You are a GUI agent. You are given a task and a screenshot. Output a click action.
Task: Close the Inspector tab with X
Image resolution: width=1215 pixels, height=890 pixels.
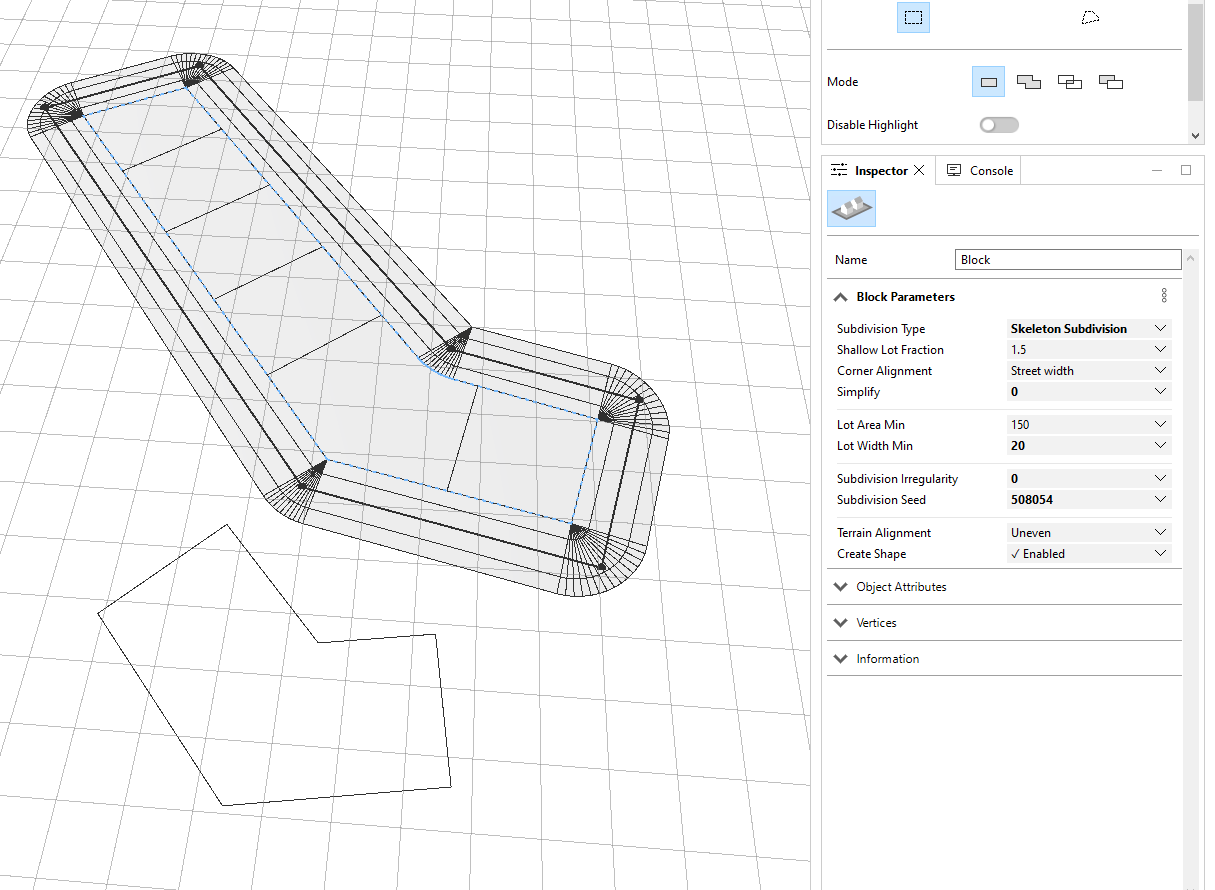919,171
